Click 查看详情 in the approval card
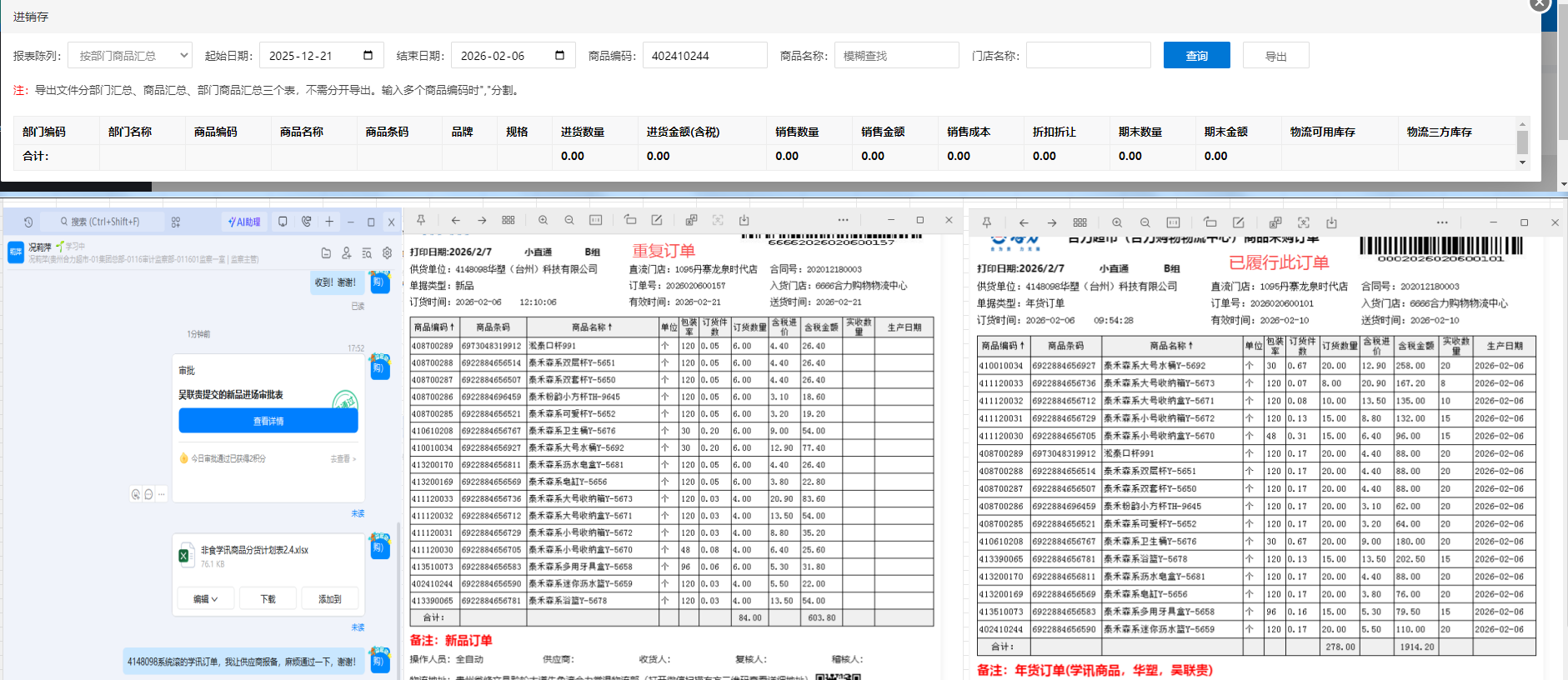 (268, 421)
